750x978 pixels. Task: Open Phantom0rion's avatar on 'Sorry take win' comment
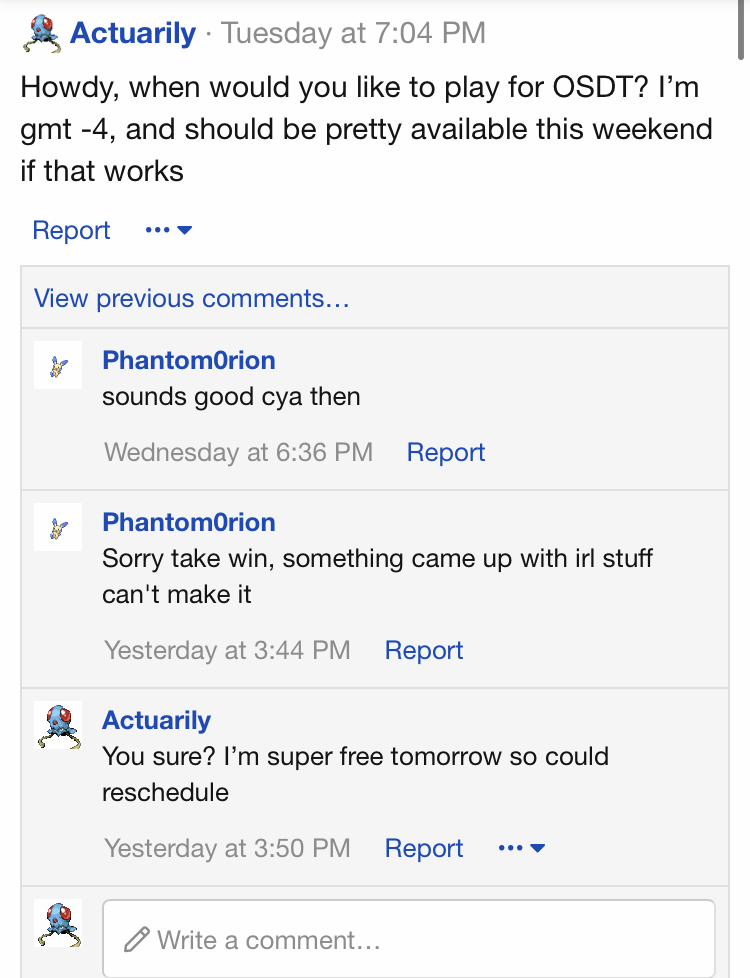[x=57, y=527]
